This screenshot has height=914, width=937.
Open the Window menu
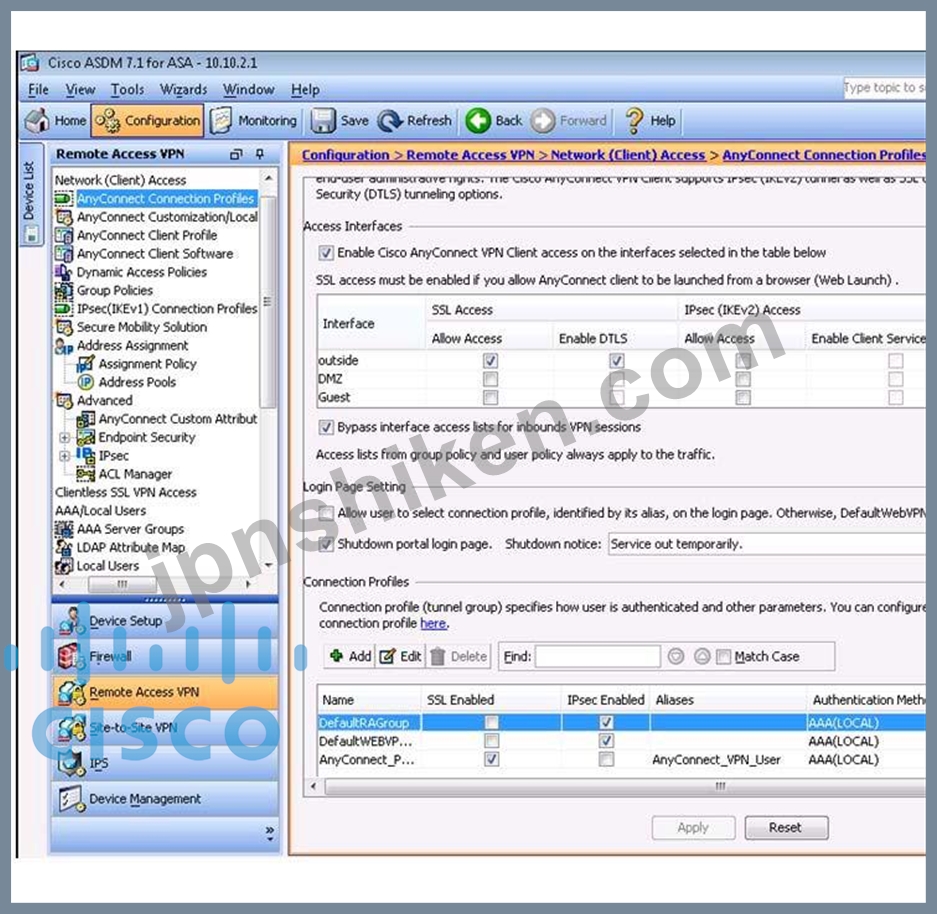249,90
